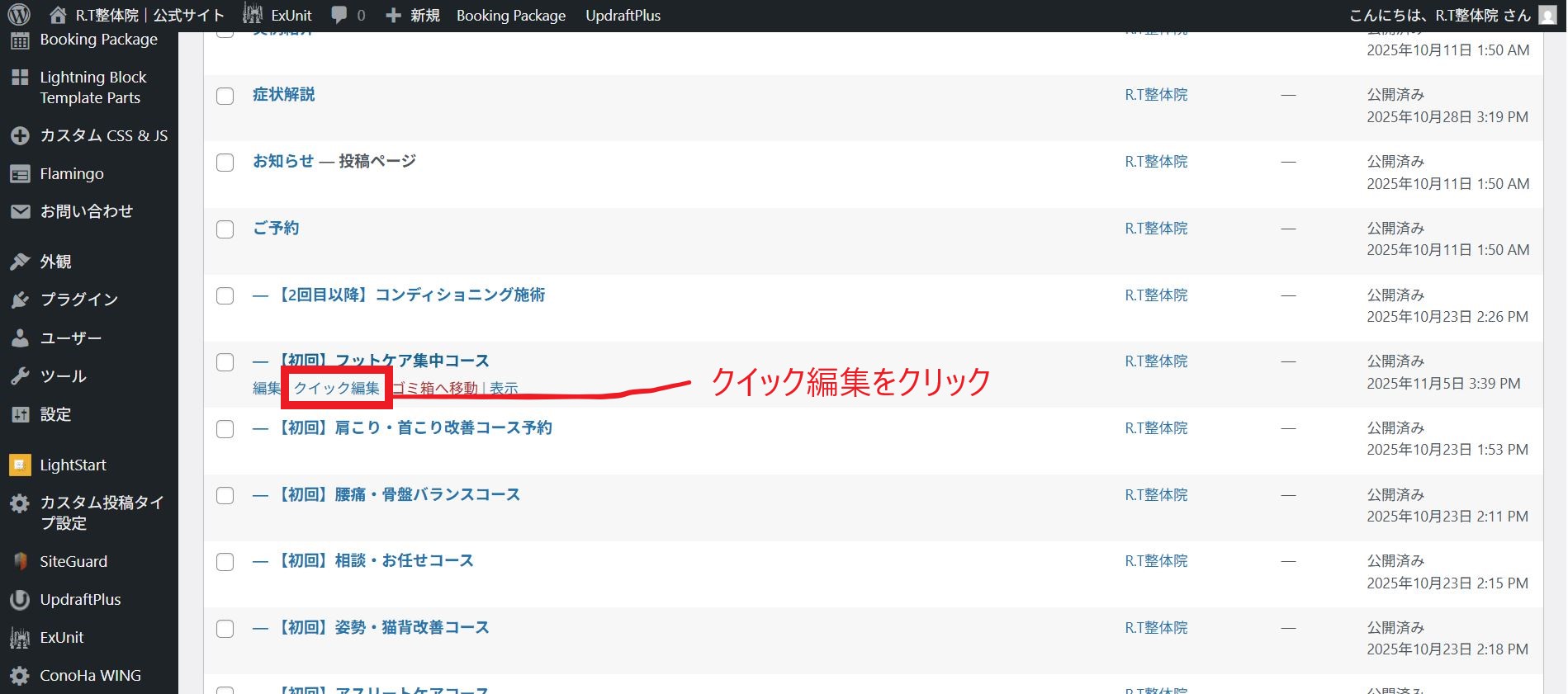
Task: Open the プラグイン plug icon
Action: coord(20,300)
